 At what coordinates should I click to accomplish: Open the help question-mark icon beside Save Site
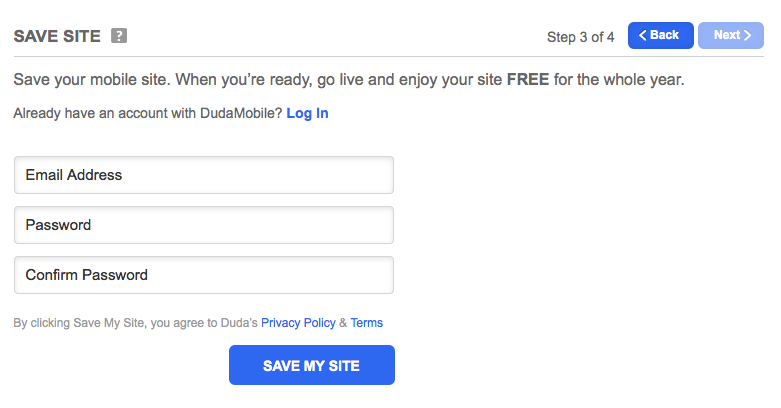pos(119,36)
